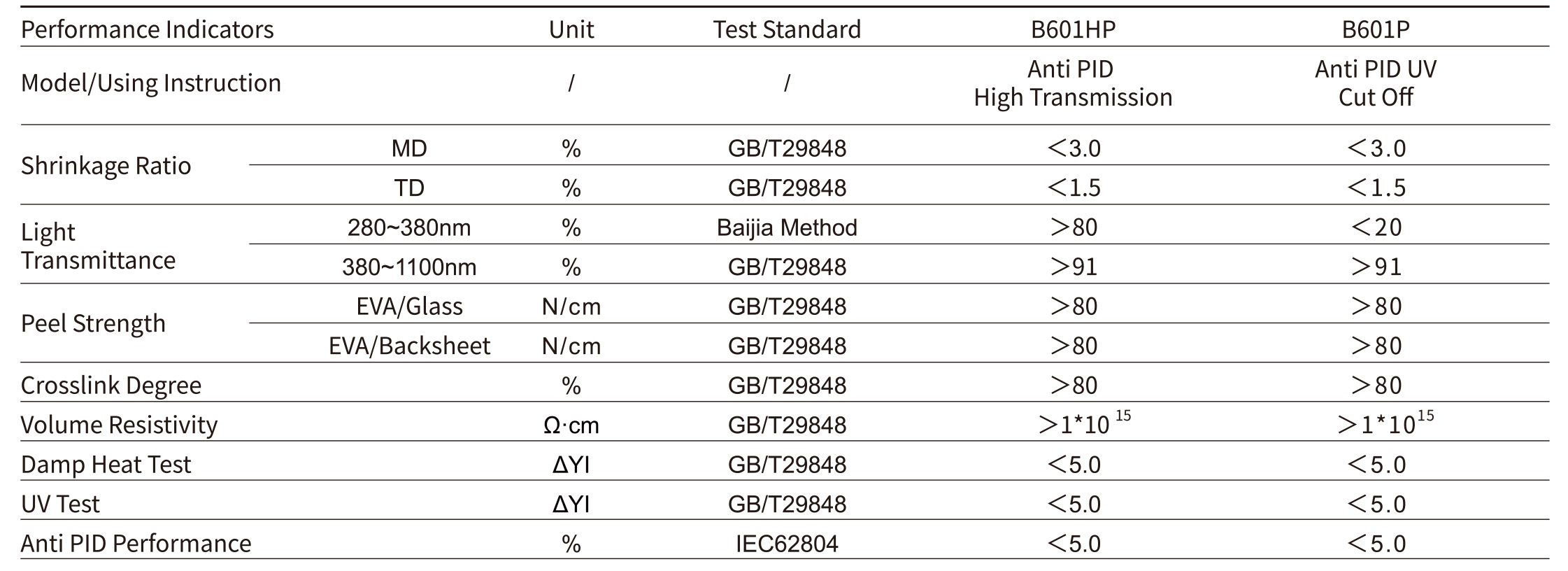
Task: Click the Performance Indicators column header
Action: [147, 29]
